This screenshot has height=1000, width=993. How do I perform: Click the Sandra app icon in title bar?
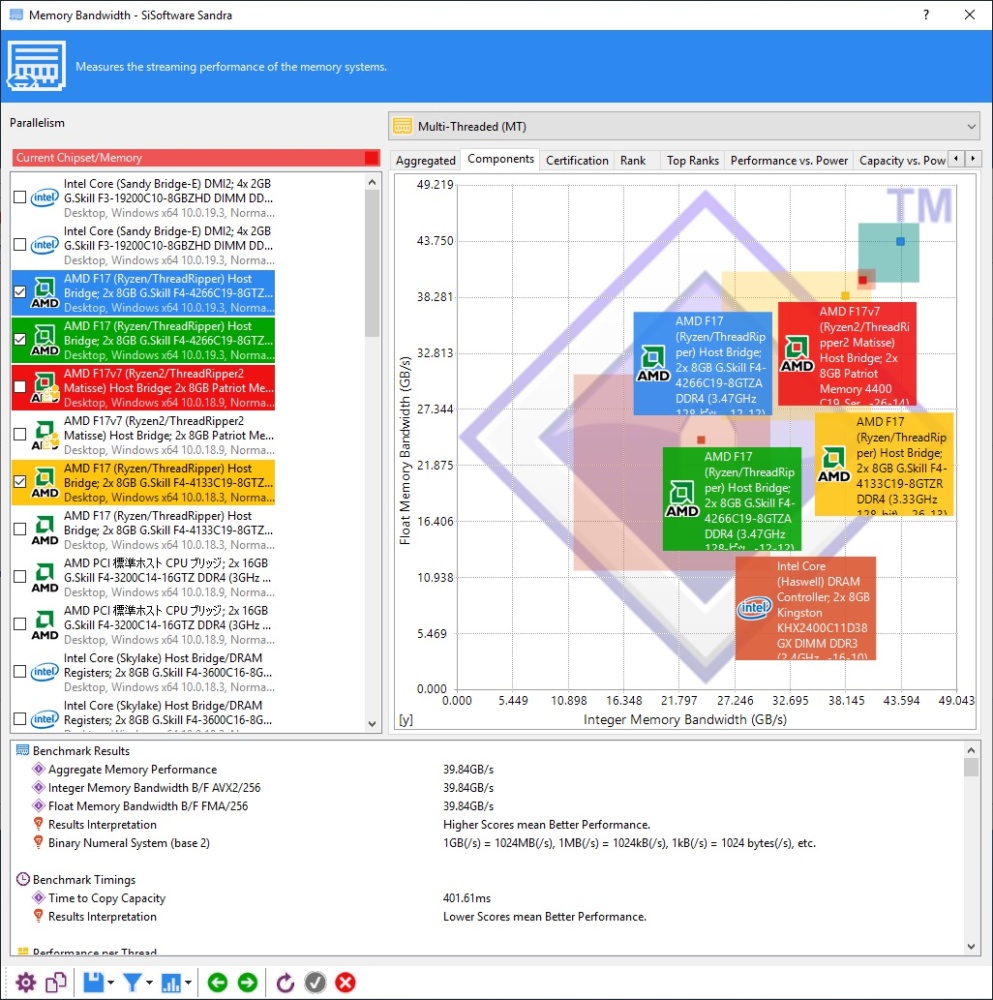click(16, 15)
